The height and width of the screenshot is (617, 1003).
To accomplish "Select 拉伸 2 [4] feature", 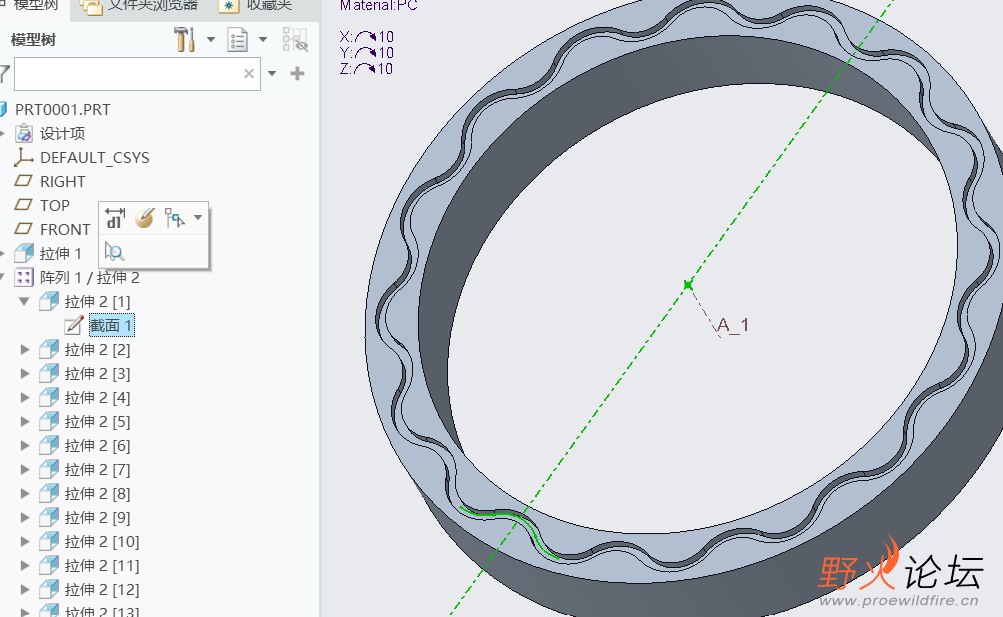I will coord(97,398).
